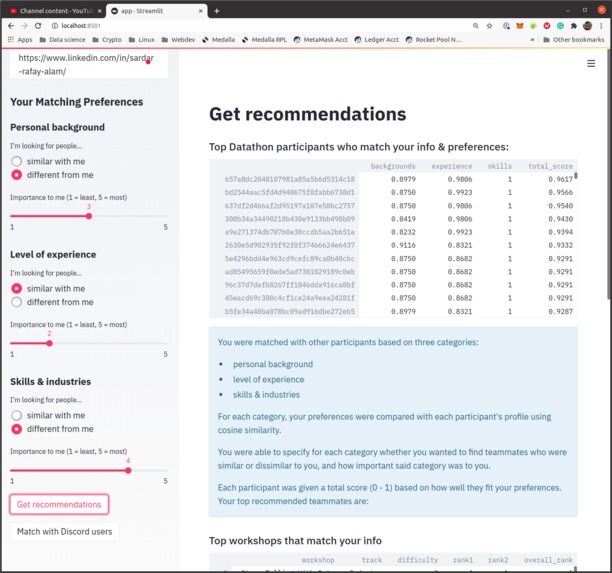612x573 pixels.
Task: Click the main page vertical scrollbar
Action: click(609, 174)
